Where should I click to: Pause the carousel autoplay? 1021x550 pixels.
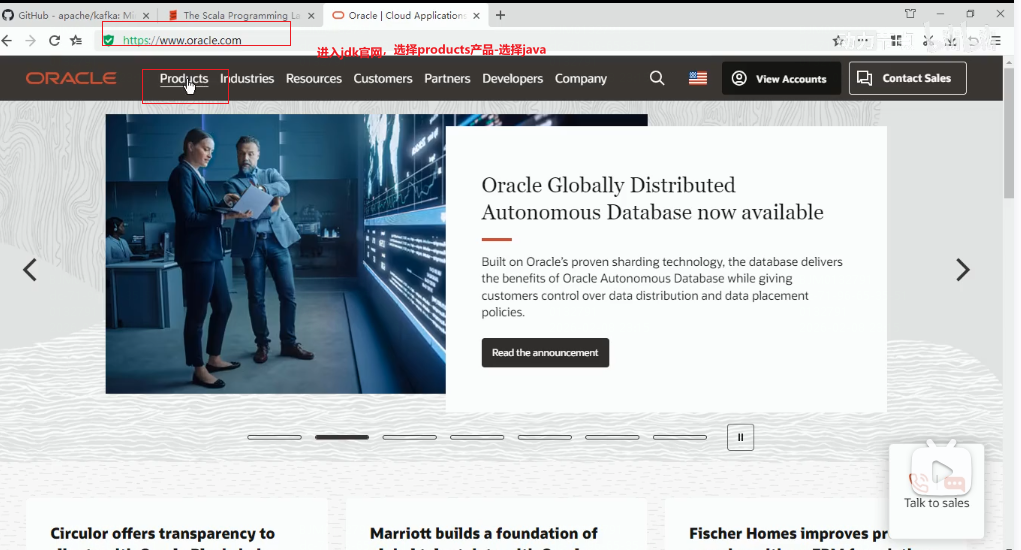click(740, 437)
